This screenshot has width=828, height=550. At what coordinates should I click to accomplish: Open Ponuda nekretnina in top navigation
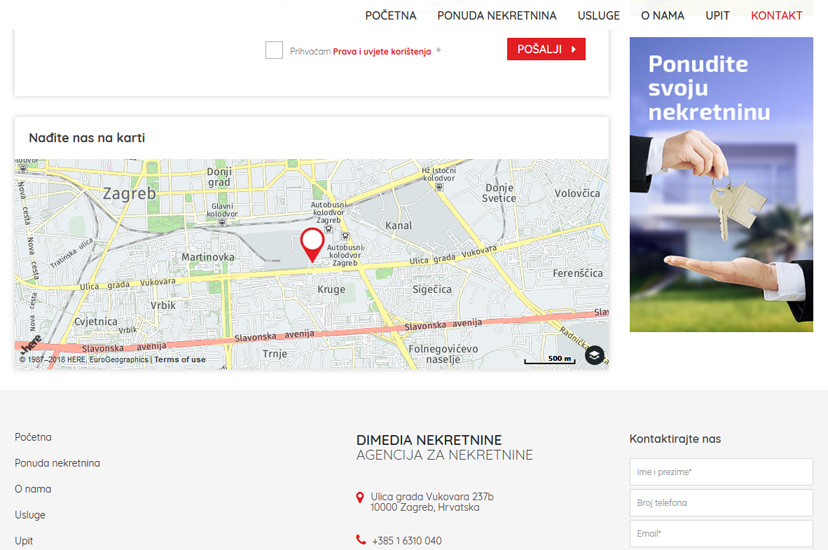point(496,15)
